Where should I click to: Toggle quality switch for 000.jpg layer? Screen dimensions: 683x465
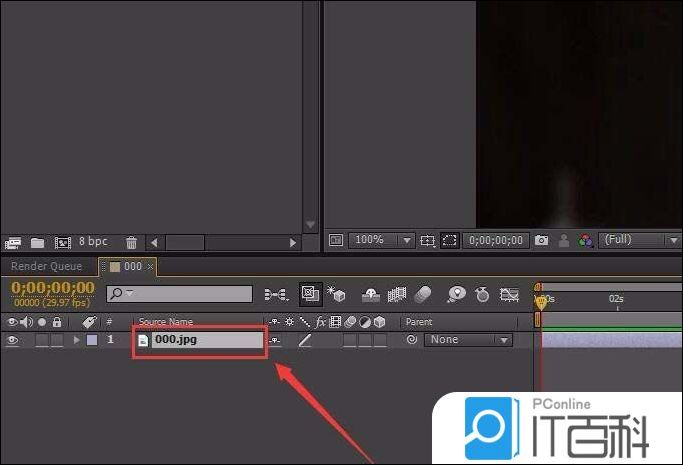pos(305,340)
